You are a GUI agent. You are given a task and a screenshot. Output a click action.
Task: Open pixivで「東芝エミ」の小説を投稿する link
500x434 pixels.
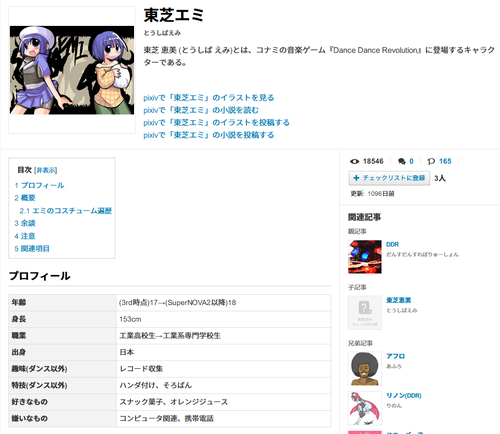tap(209, 135)
